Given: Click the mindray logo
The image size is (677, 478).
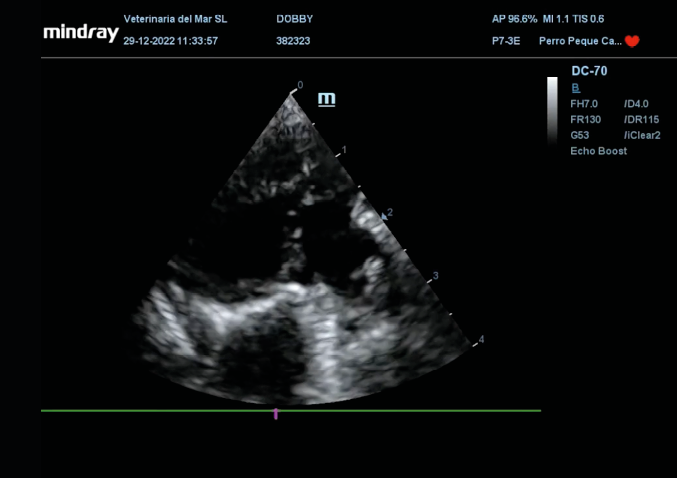Looking at the screenshot, I should (81, 33).
